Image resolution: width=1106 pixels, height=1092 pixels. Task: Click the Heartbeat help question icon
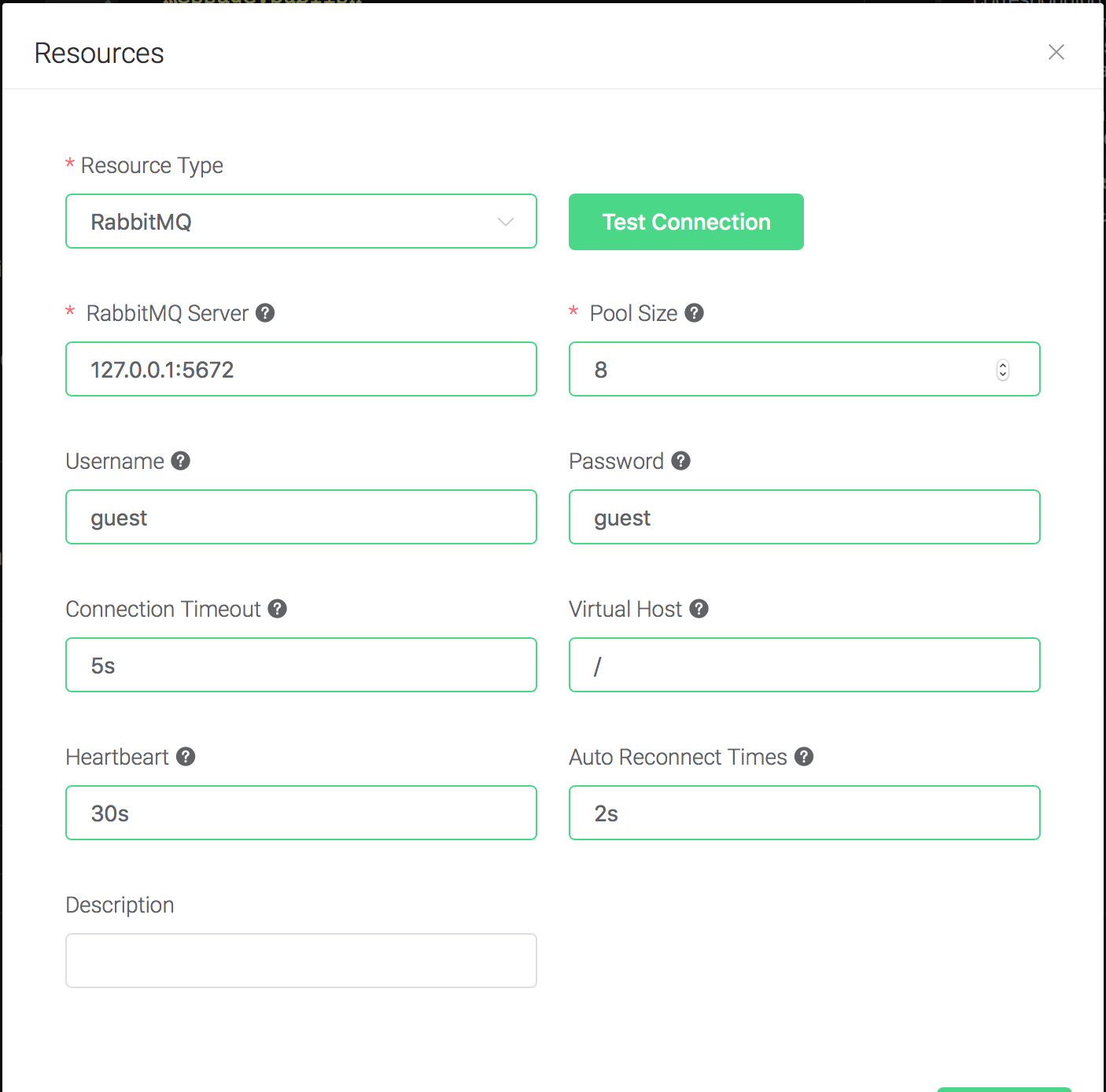coord(186,757)
